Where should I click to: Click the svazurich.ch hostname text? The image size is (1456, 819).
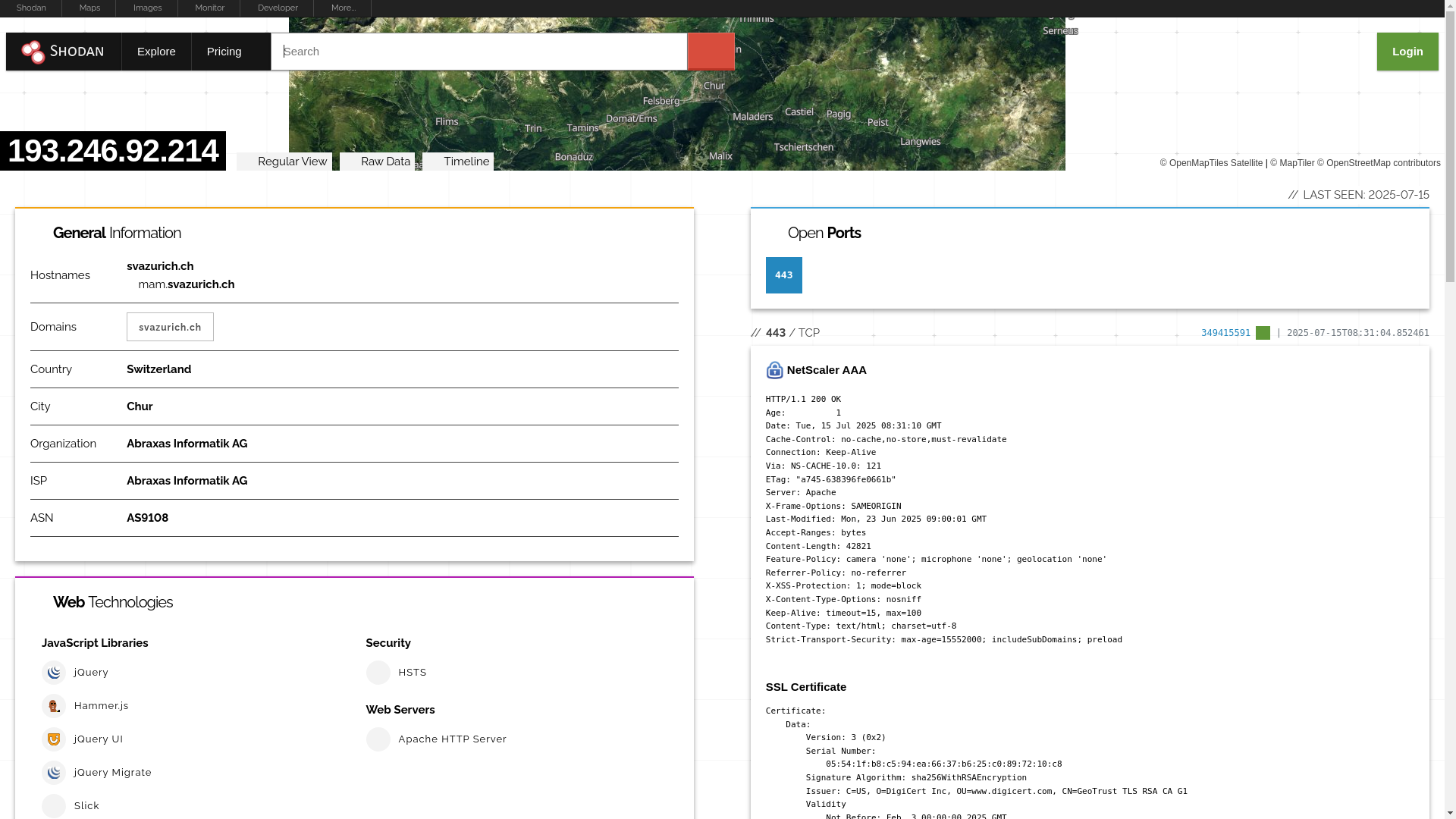160,266
